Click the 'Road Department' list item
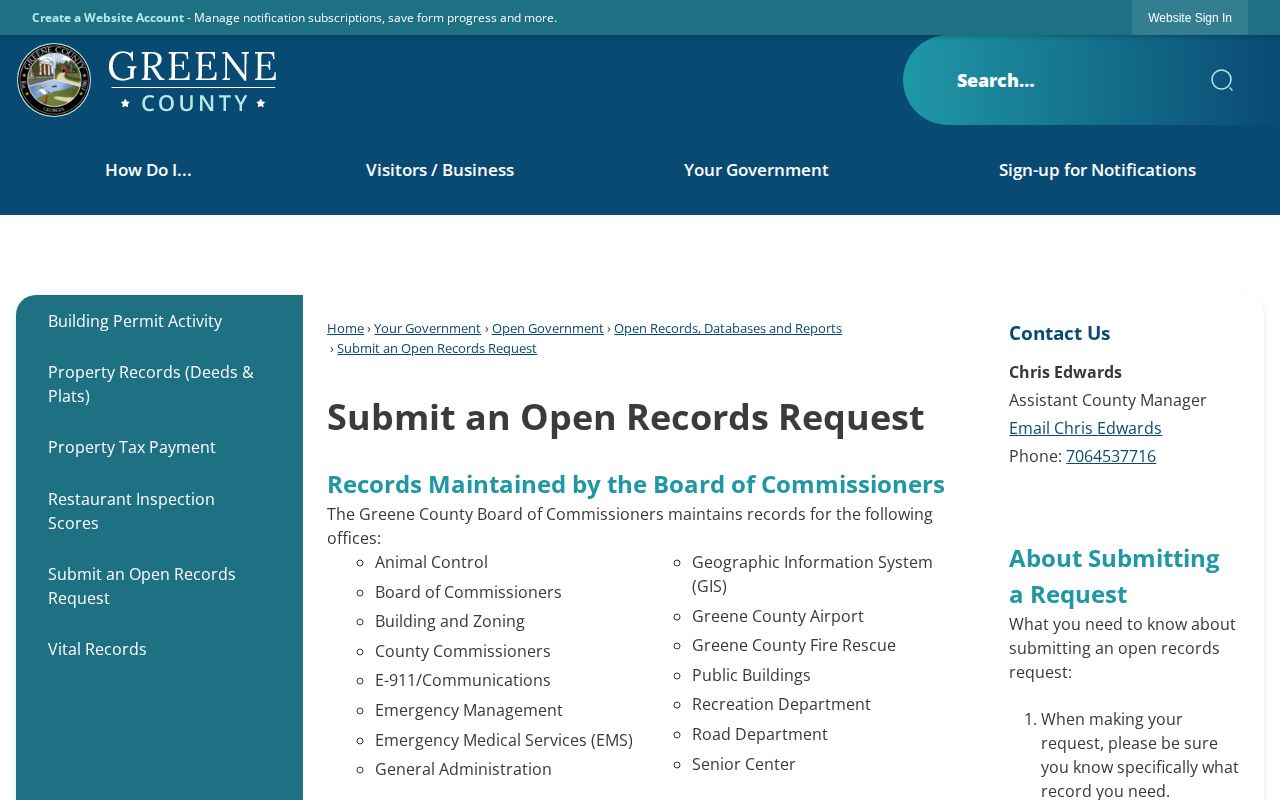1280x800 pixels. pos(760,734)
